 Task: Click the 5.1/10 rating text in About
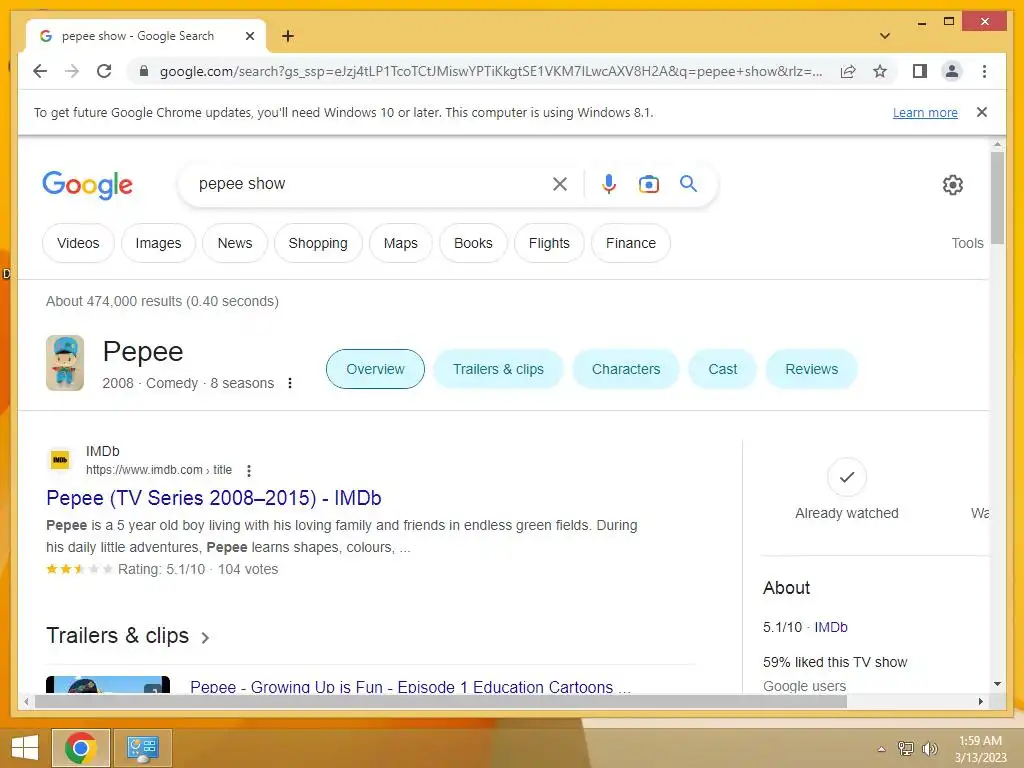click(x=782, y=627)
